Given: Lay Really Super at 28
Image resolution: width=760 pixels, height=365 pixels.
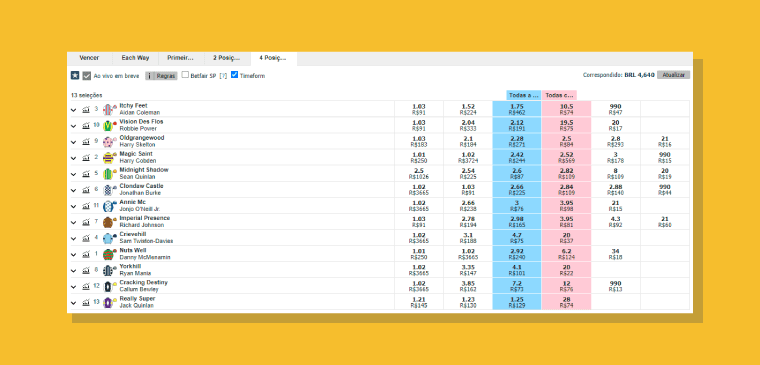Looking at the screenshot, I should [566, 302].
